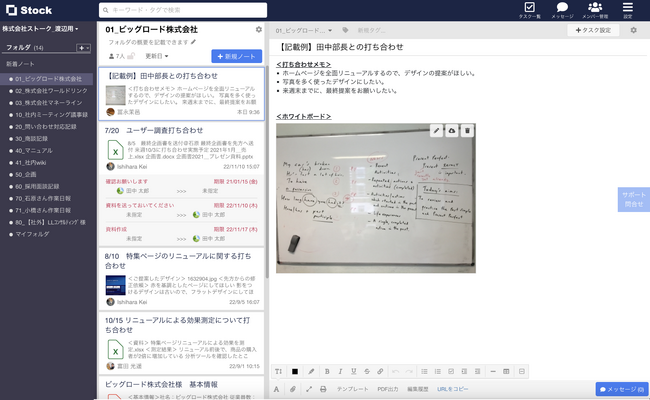Open the 確認お願いします task row
Viewport: 650px width, 400px height.
tap(182, 186)
